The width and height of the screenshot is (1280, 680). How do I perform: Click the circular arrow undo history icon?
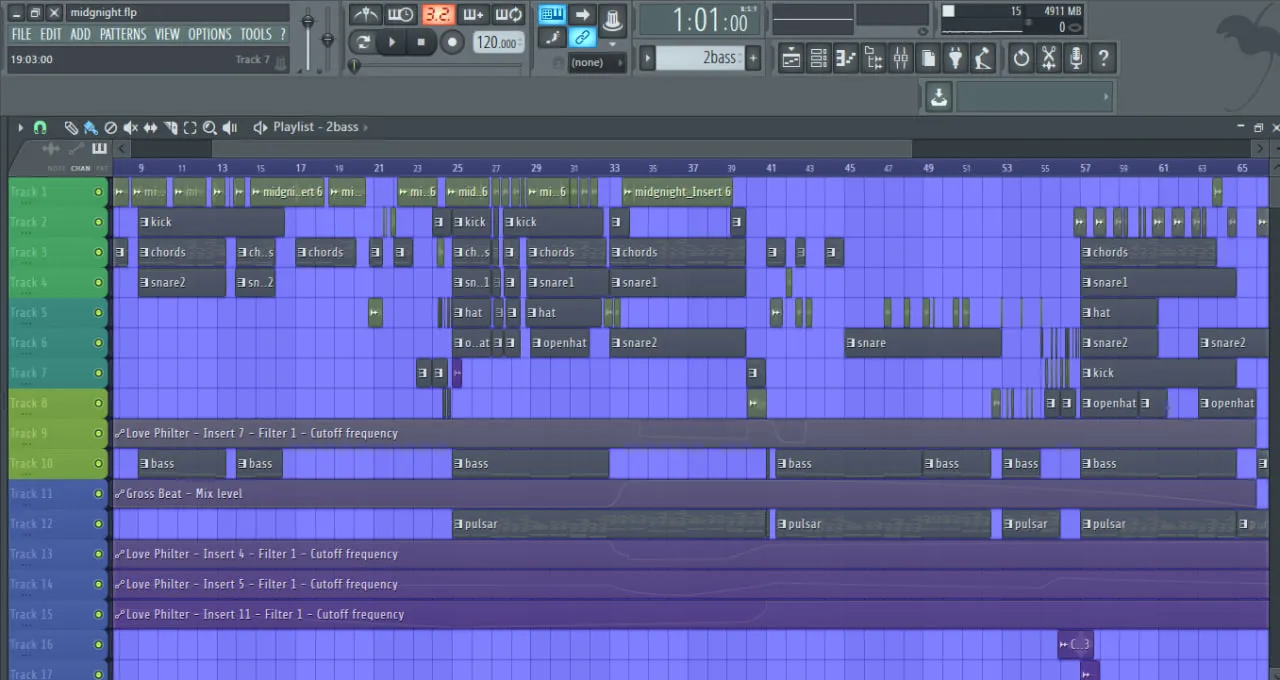tap(1021, 59)
